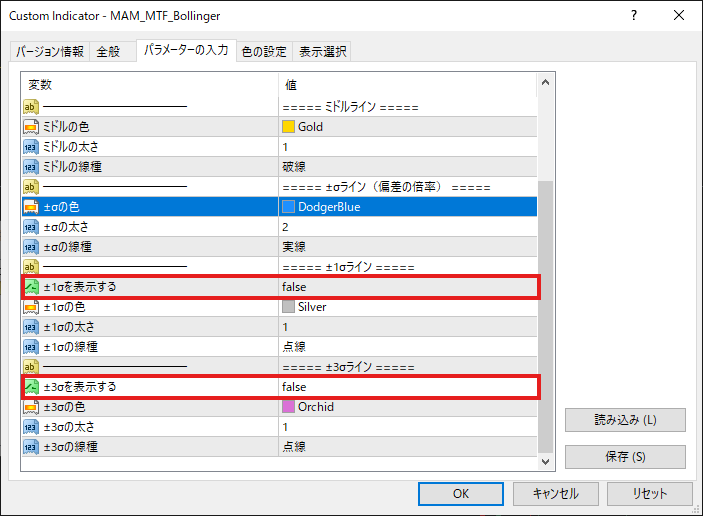Click the キャンセル button
This screenshot has height=516, width=703.
click(555, 494)
